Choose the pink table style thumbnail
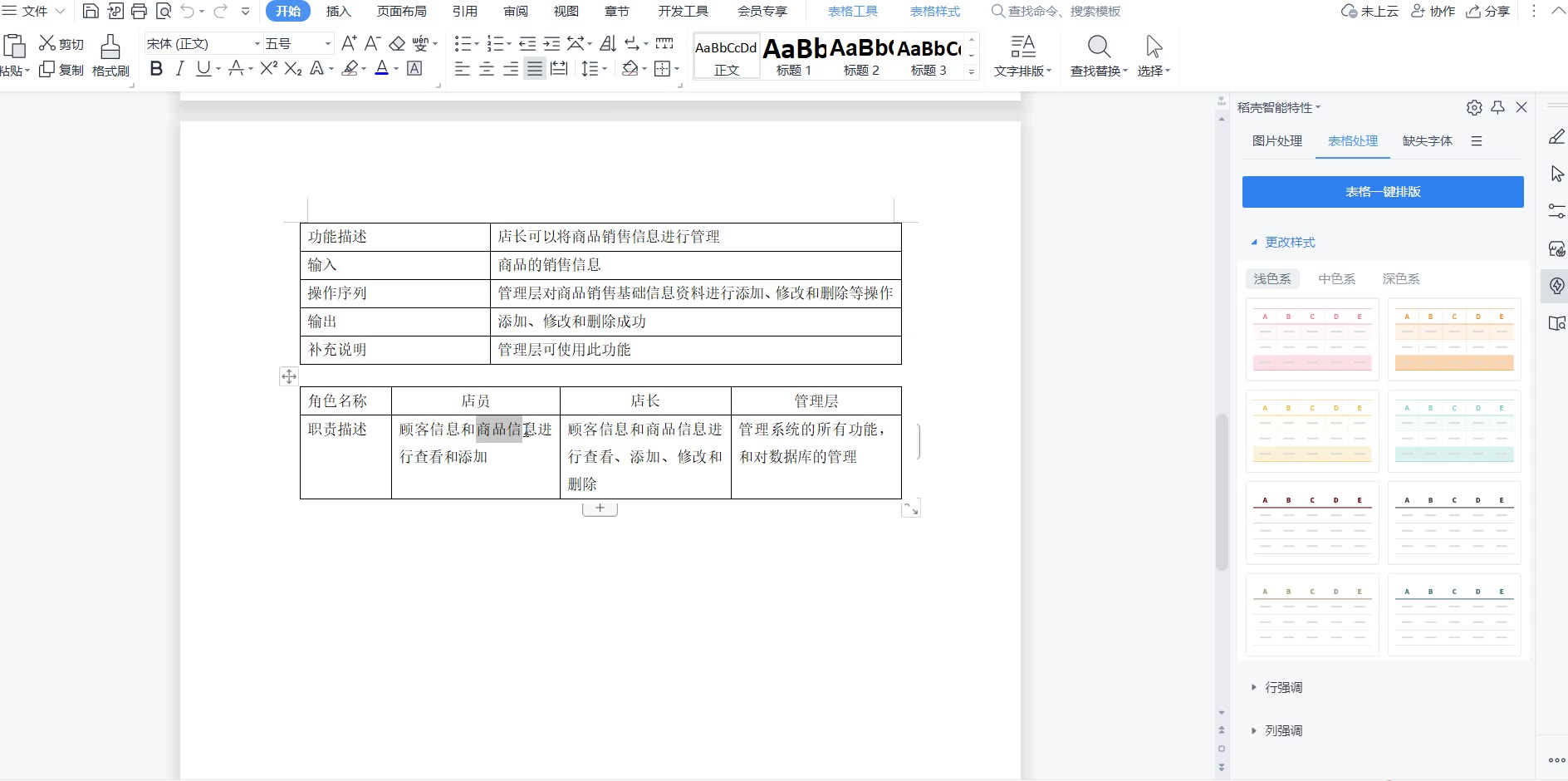Screen dimensions: 1568x781 pos(1312,340)
